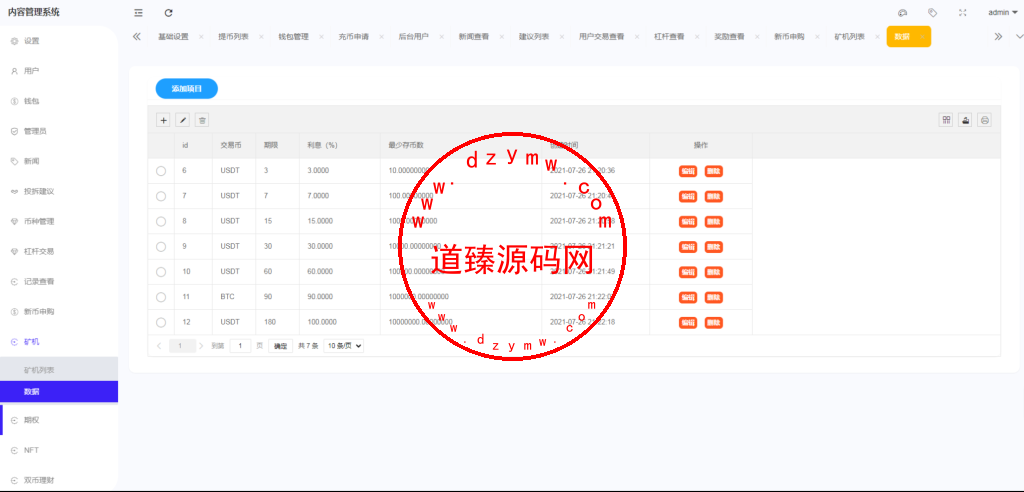Viewport: 1024px width, 492px height.
Task: Click the blue 添加项目 button
Action: [x=187, y=88]
